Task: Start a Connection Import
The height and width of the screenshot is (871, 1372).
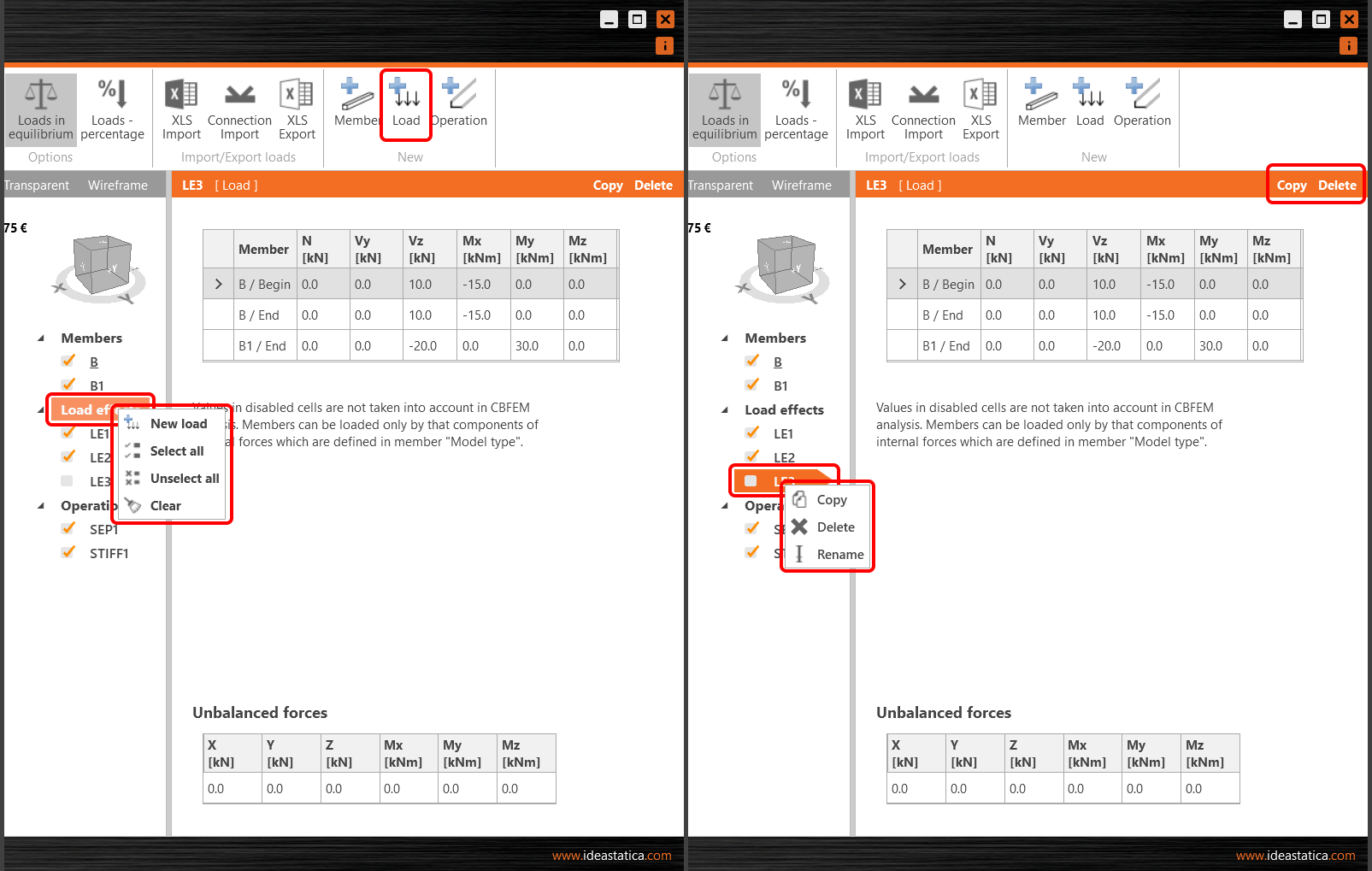Action: tap(239, 109)
